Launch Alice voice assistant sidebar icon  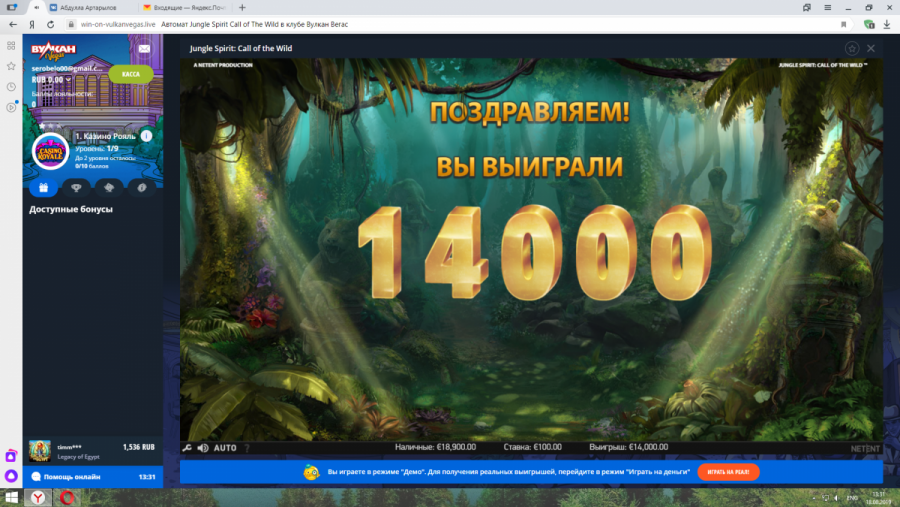(x=11, y=476)
